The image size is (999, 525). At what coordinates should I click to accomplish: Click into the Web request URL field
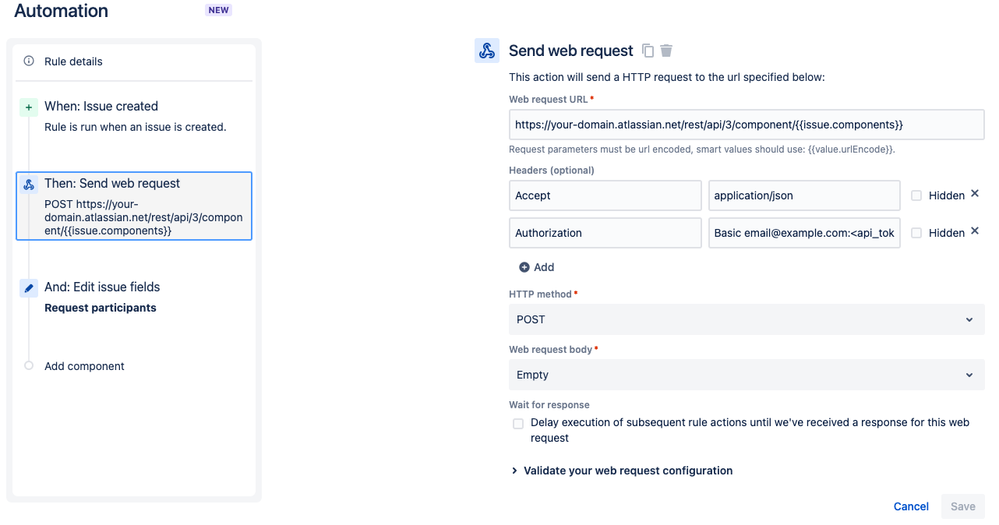[x=746, y=125]
